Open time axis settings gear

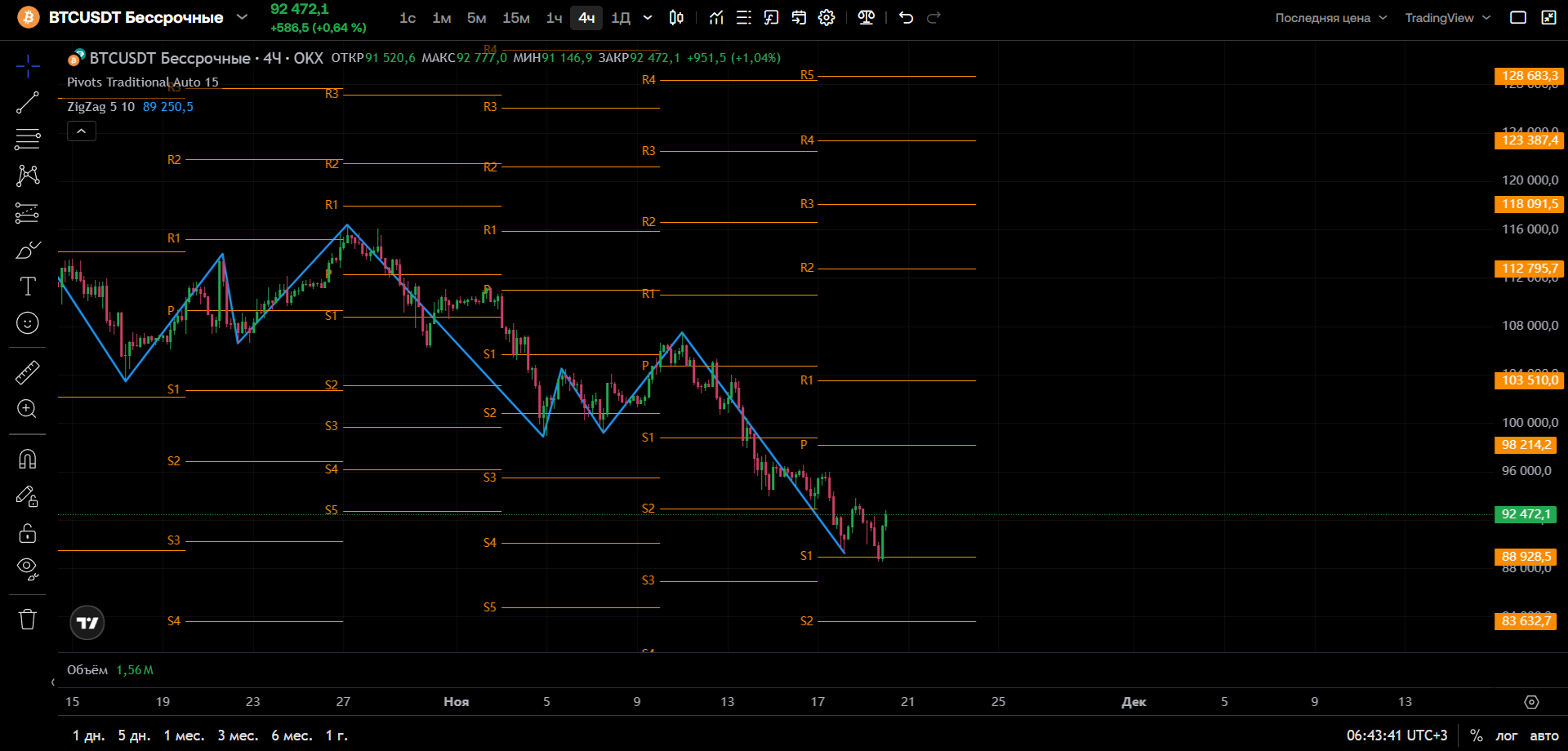(x=1531, y=702)
